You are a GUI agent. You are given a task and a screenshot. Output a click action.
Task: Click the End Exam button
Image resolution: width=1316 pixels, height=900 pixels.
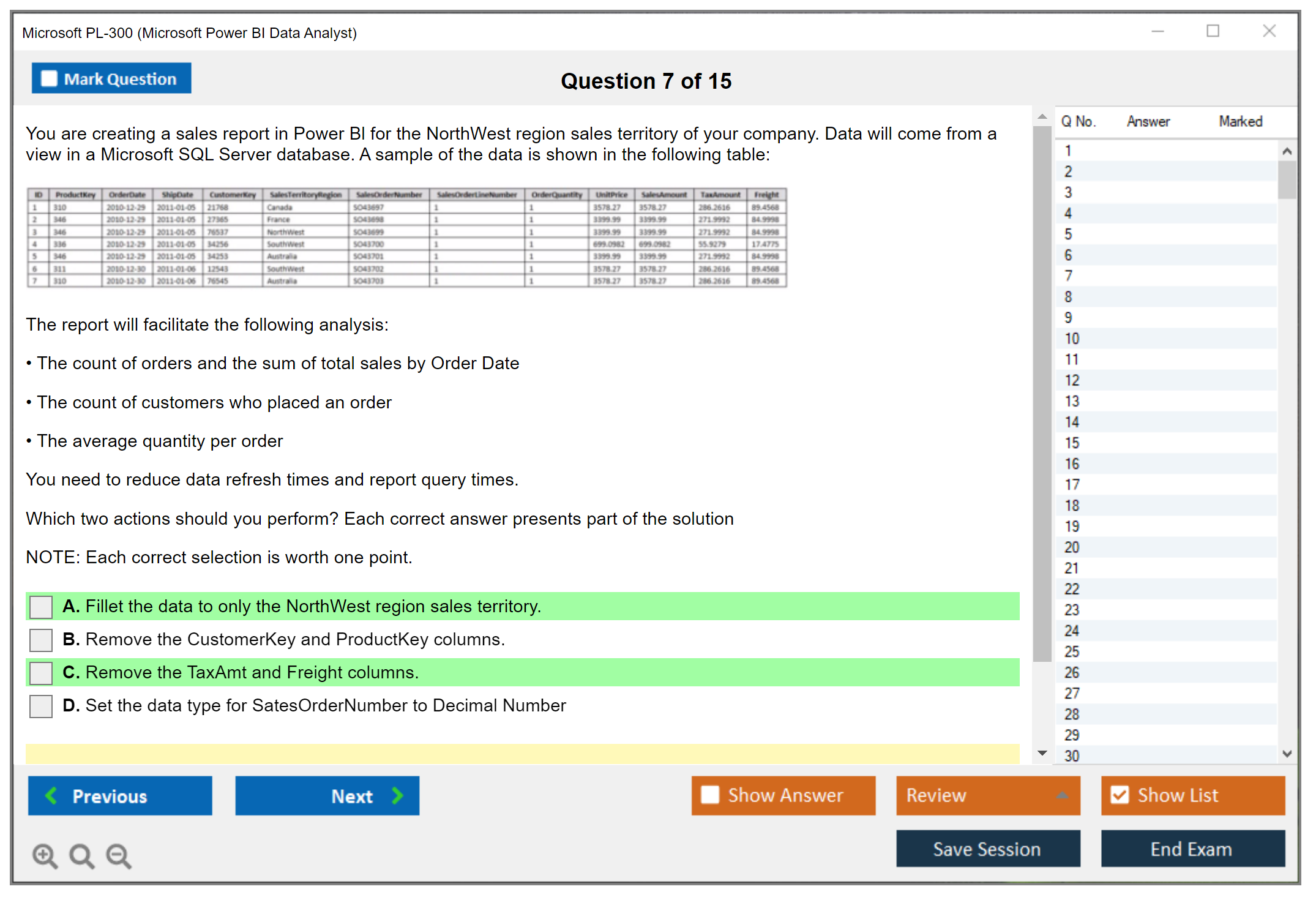coord(1192,849)
